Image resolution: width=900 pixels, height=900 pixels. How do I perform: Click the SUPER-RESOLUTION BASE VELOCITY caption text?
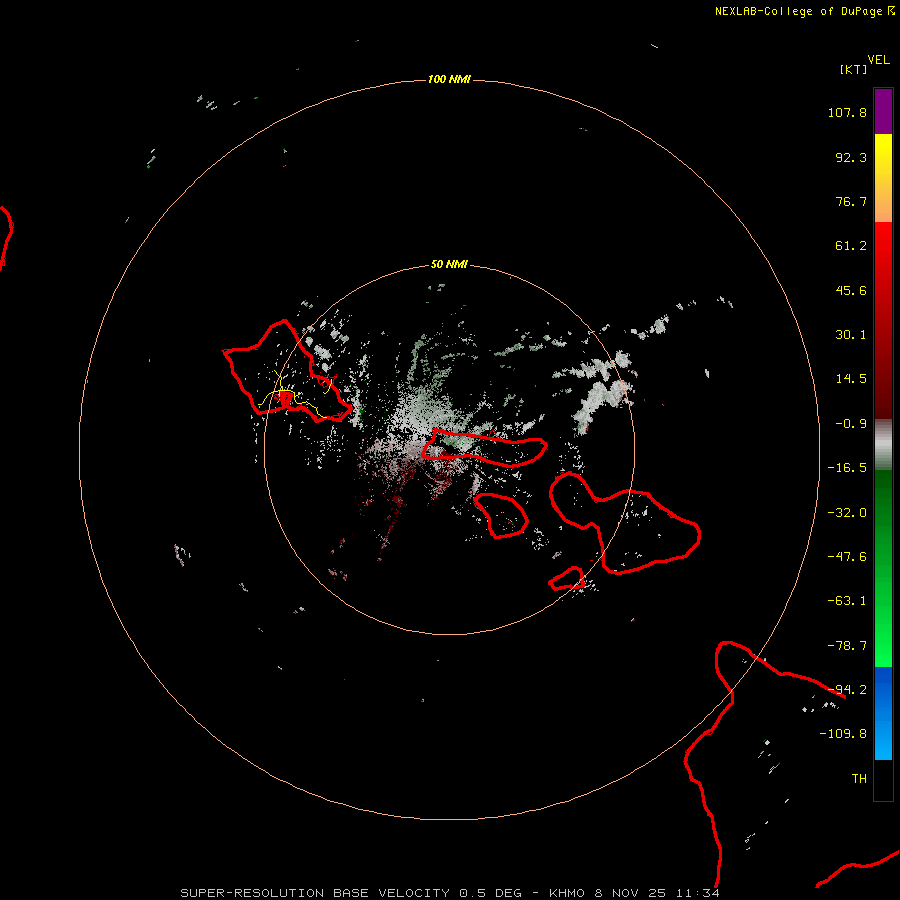(315, 893)
